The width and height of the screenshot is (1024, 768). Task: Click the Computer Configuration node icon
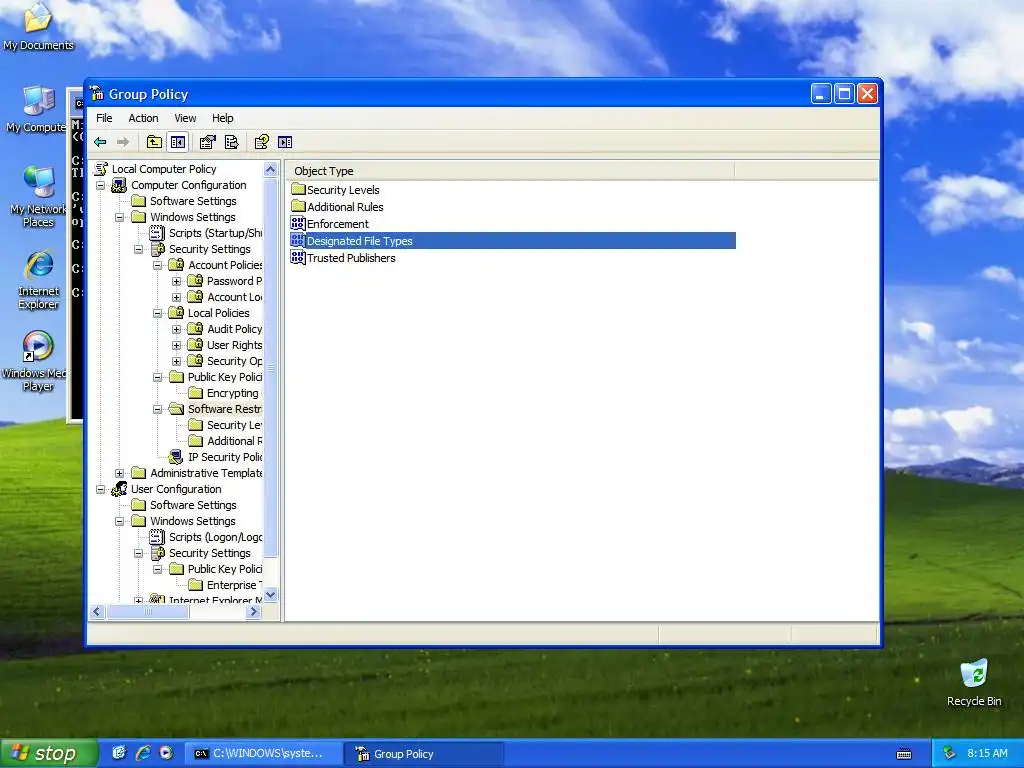pyautogui.click(x=119, y=185)
